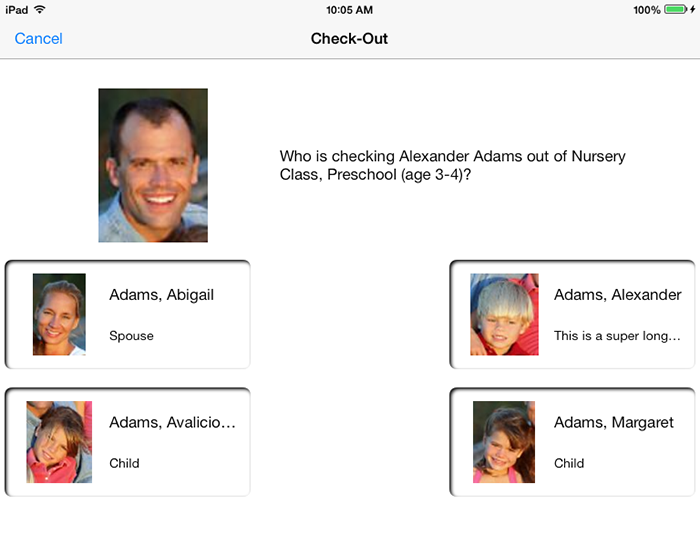
Task: Click the Child label under Adams, Margaret
Action: click(x=569, y=463)
